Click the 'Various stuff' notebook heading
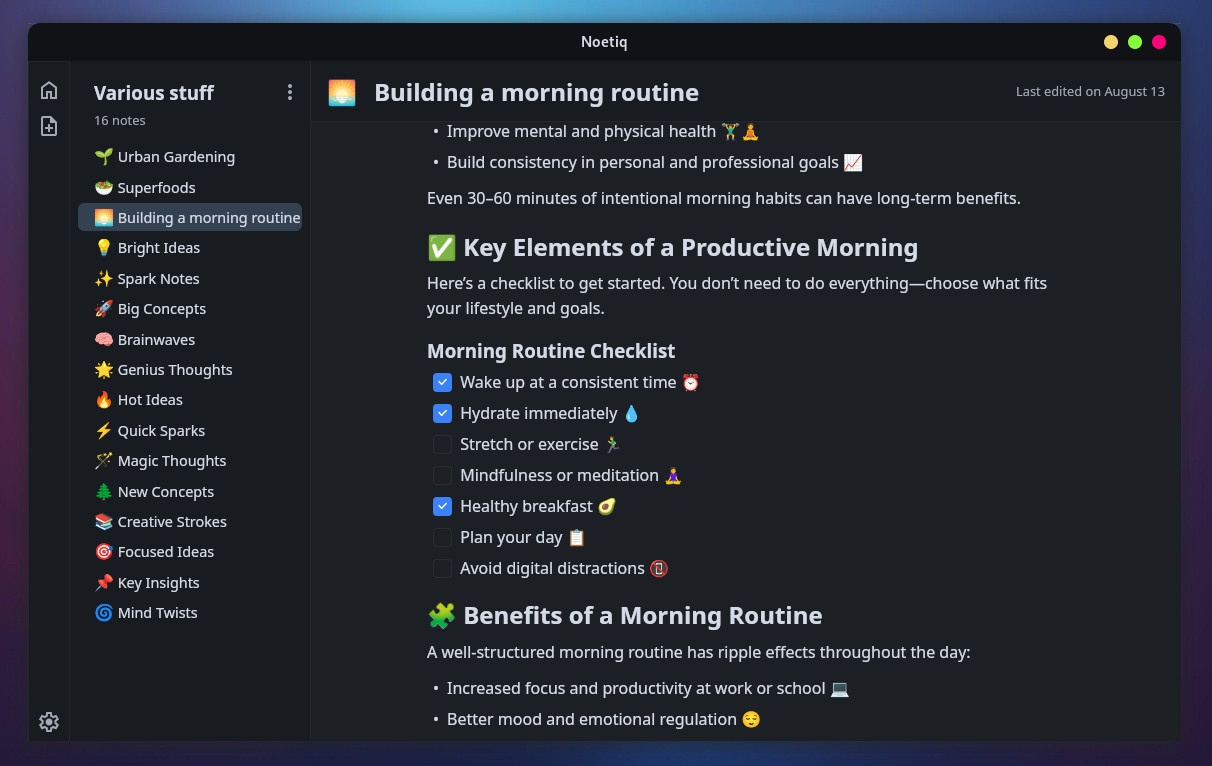Image resolution: width=1212 pixels, height=766 pixels. tap(154, 93)
